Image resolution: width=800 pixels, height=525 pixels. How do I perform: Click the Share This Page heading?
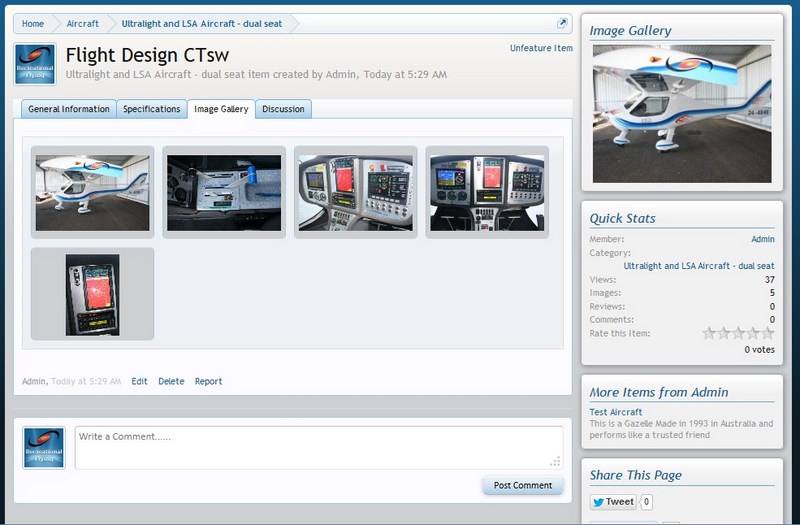(635, 475)
